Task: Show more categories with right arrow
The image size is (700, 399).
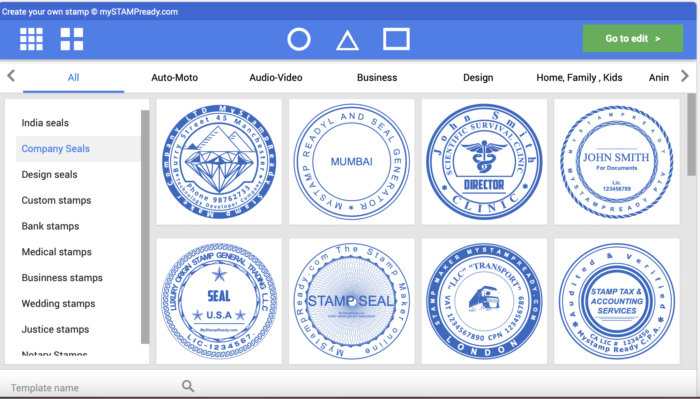Action: [684, 76]
